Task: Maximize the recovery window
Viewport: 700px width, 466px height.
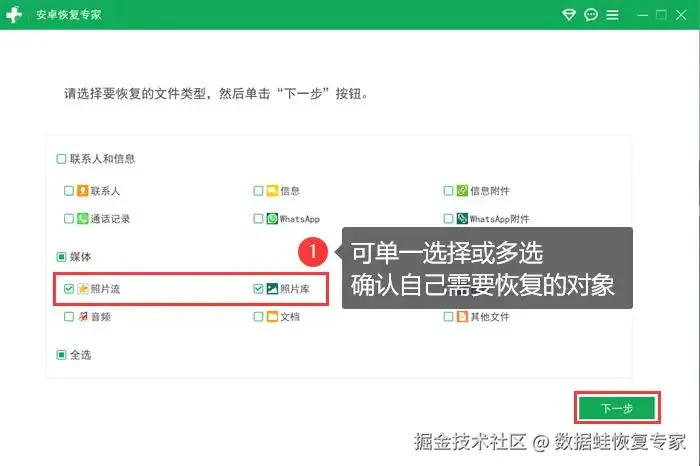Action: [x=661, y=15]
